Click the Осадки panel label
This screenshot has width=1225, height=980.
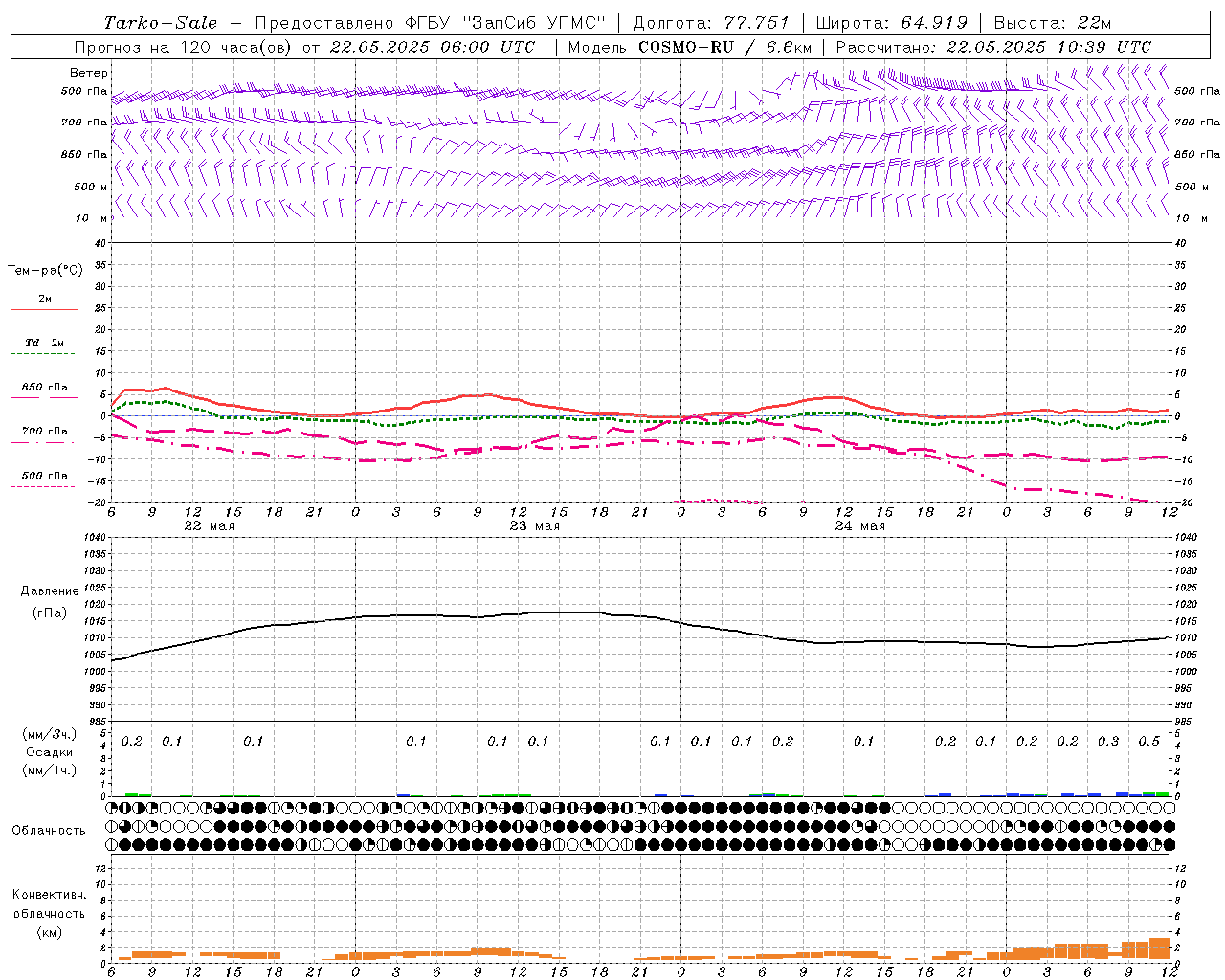pos(49,752)
